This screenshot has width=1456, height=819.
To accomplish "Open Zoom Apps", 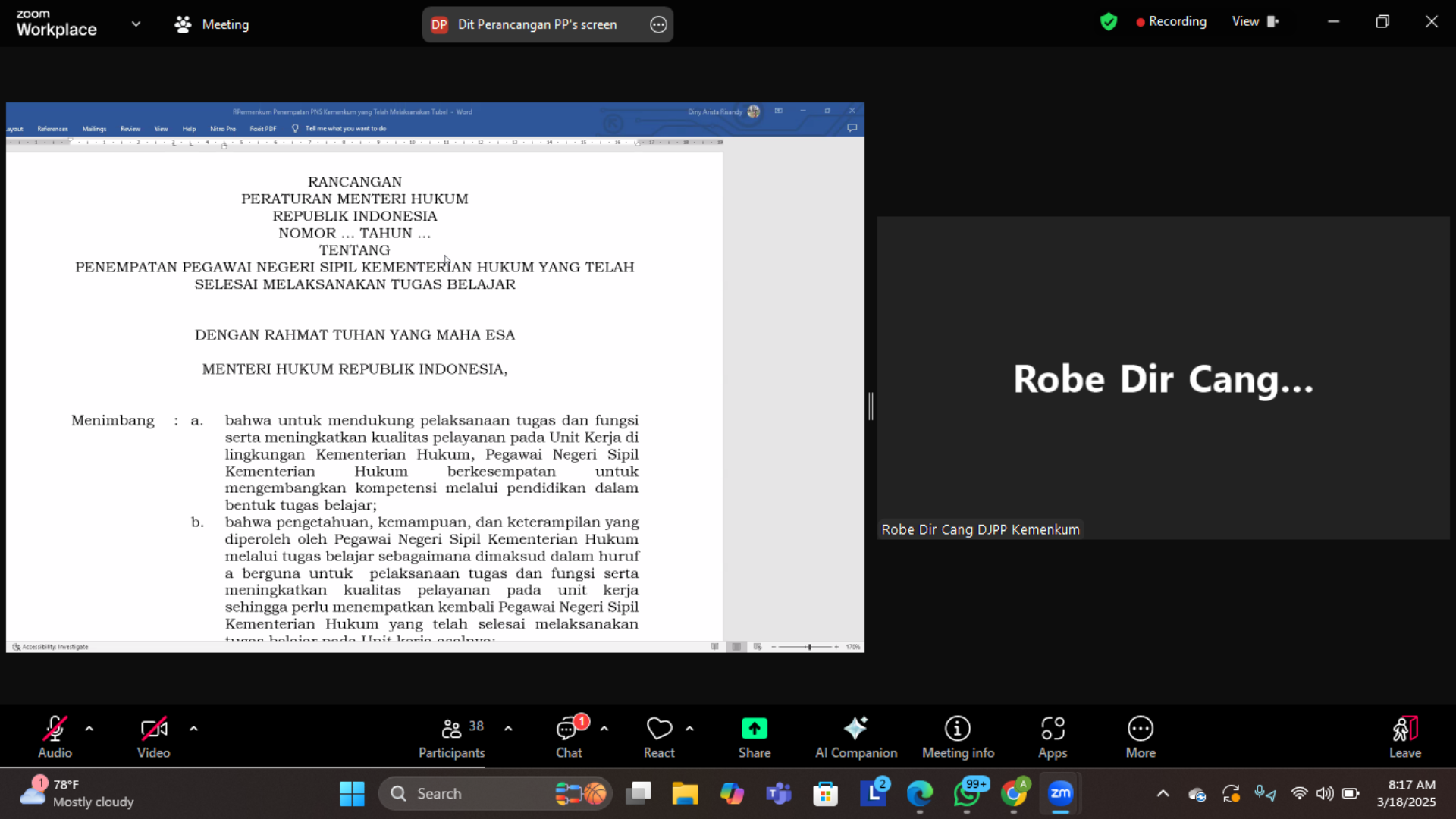I will (1053, 736).
